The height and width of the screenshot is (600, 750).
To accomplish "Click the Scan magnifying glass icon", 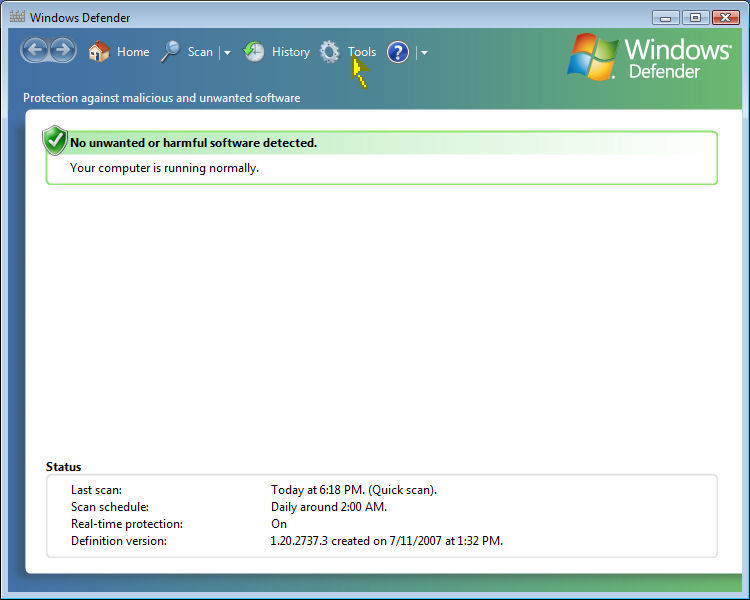I will 170,52.
